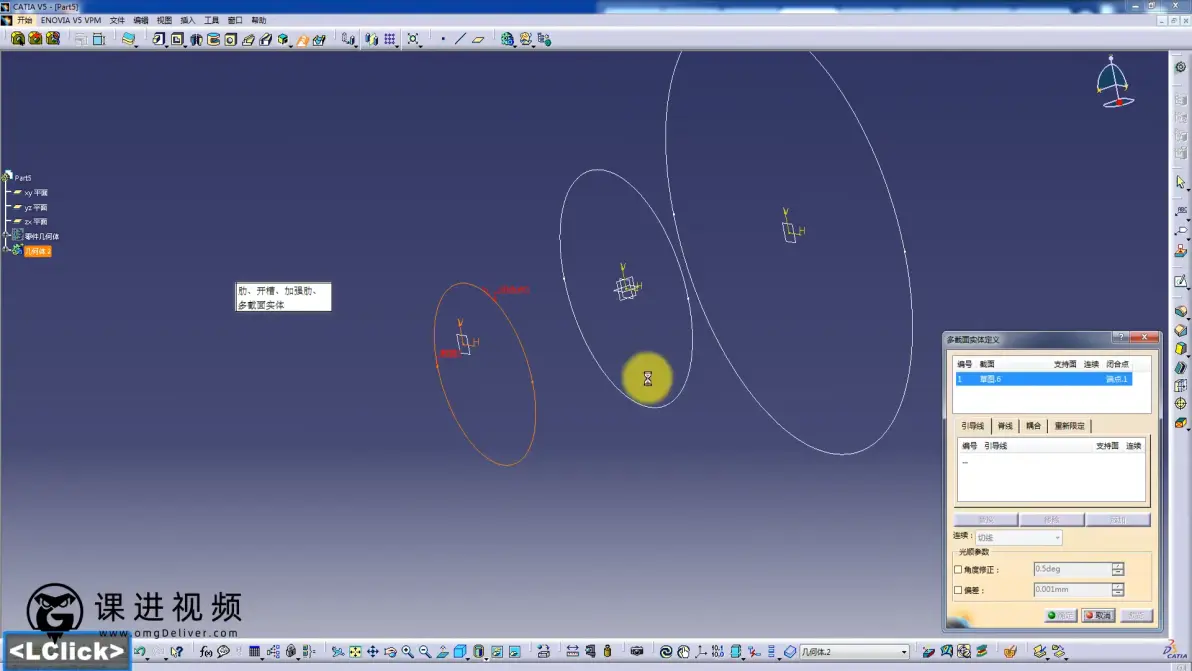Open the 工具 menu
This screenshot has width=1192, height=671.
pos(211,21)
